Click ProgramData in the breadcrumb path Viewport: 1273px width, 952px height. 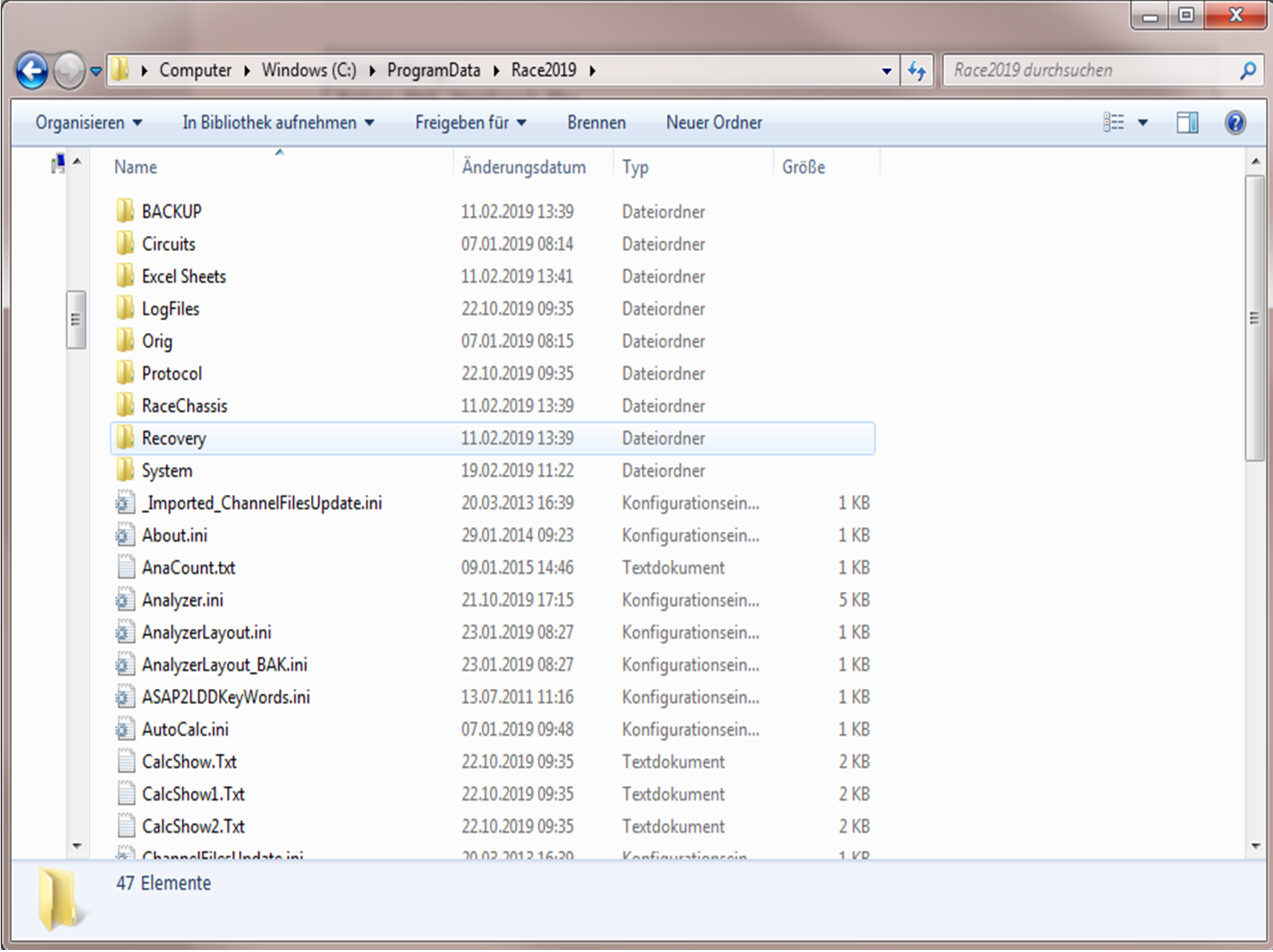433,71
